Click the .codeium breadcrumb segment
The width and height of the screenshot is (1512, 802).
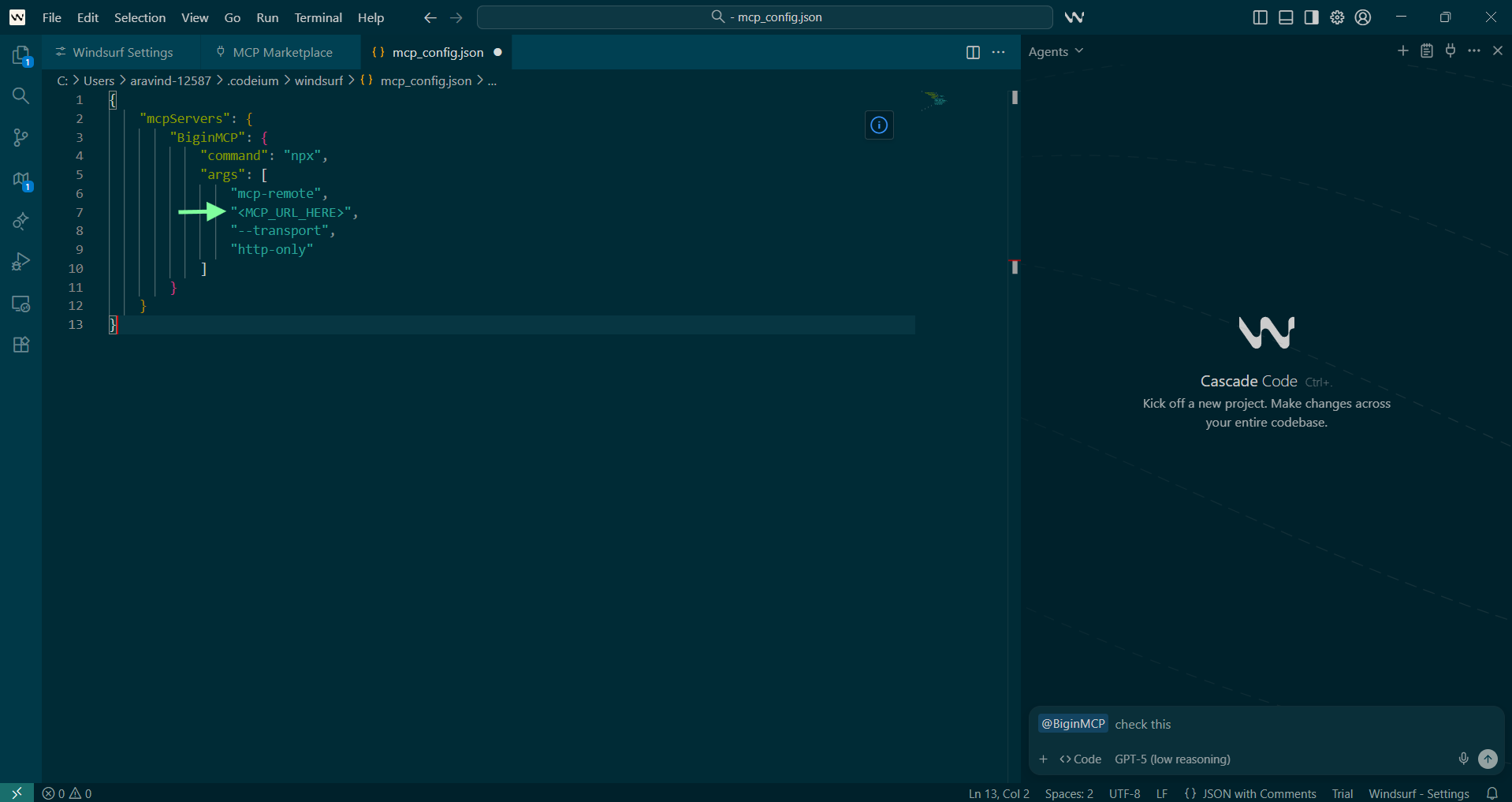coord(253,80)
